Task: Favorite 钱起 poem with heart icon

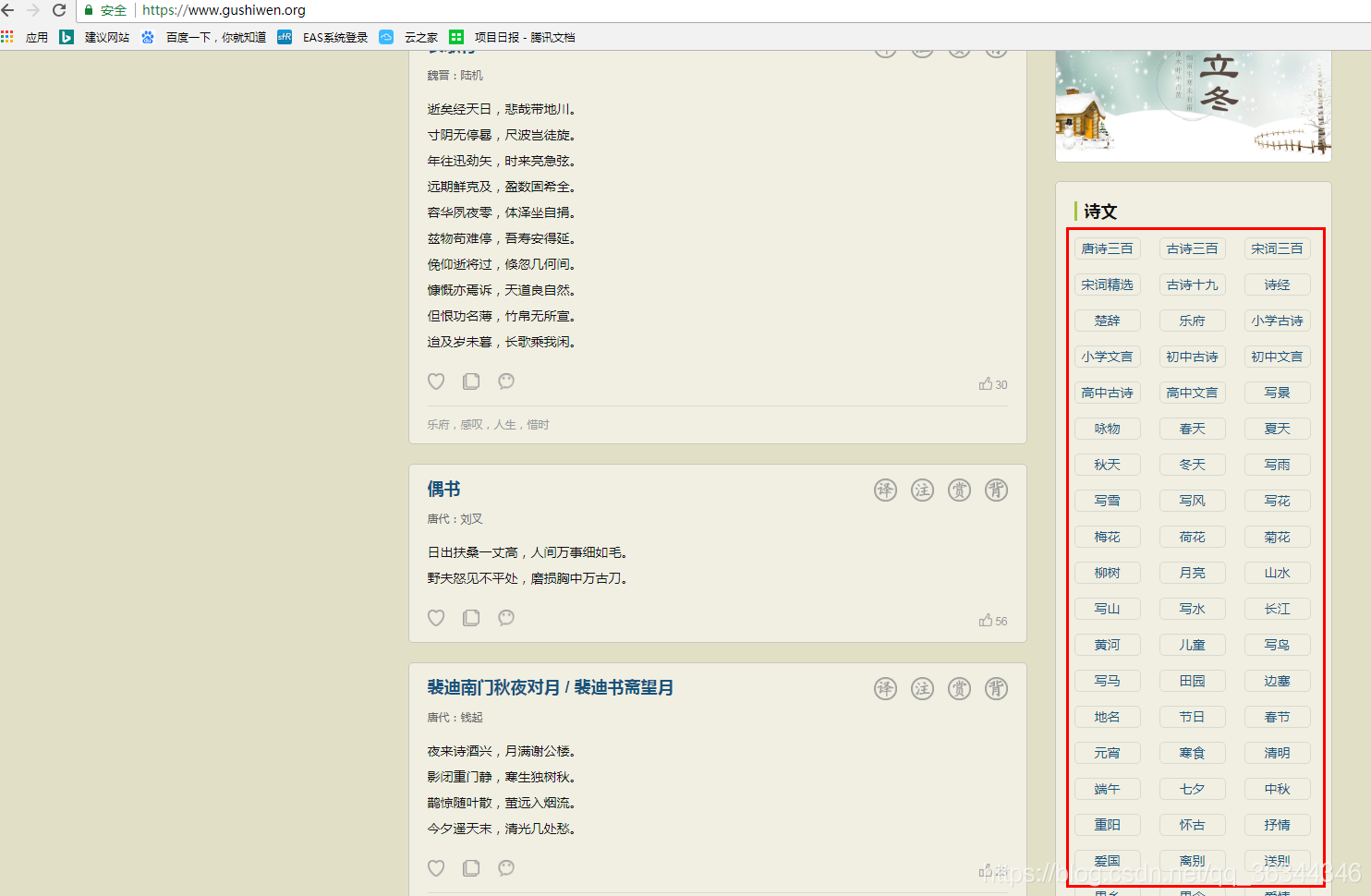Action: tap(436, 868)
